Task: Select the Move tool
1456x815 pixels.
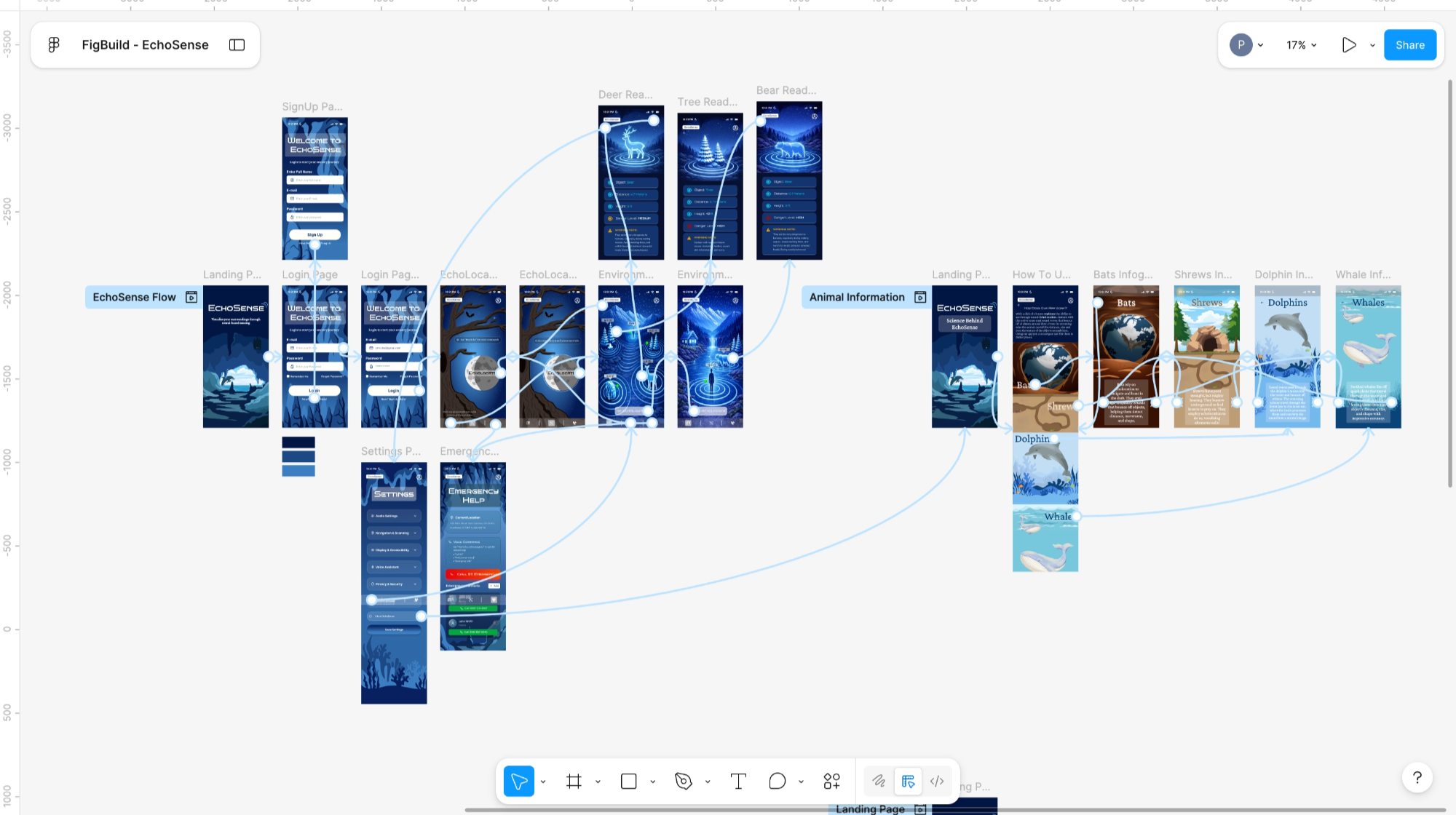Action: point(518,781)
